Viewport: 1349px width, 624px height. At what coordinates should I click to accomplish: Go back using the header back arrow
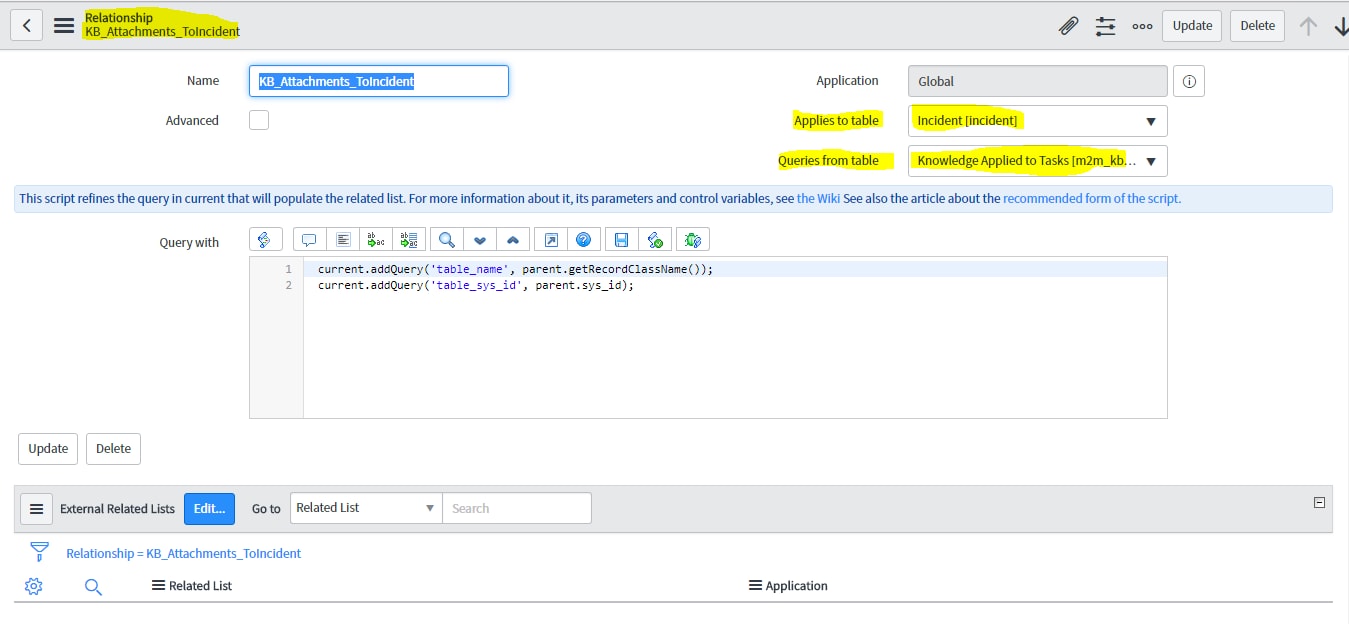click(26, 26)
